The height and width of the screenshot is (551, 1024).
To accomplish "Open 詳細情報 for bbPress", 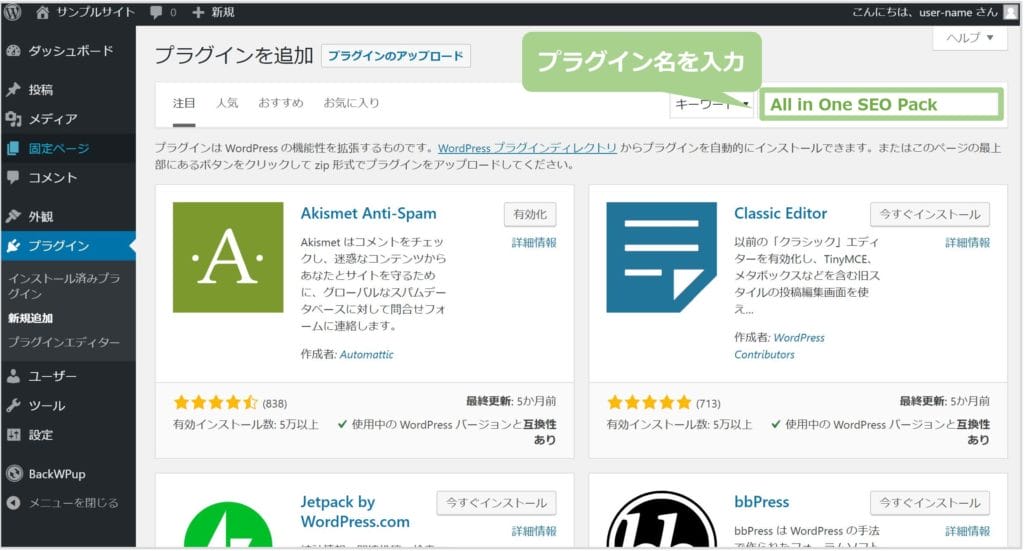I will [x=968, y=531].
